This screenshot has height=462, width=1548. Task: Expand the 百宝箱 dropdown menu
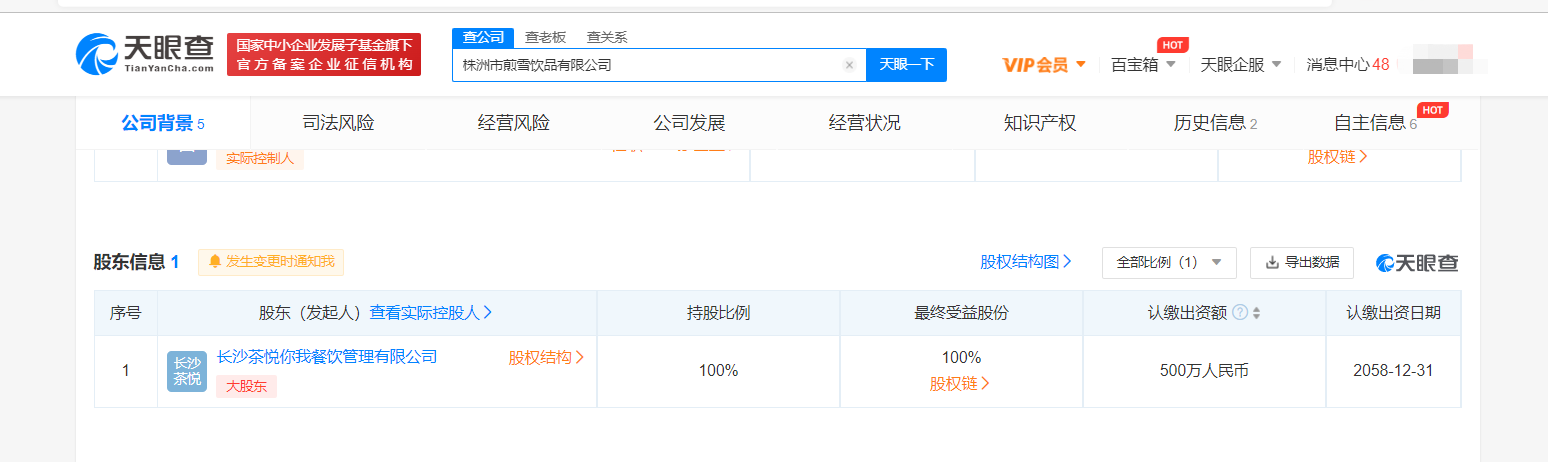[x=1144, y=65]
